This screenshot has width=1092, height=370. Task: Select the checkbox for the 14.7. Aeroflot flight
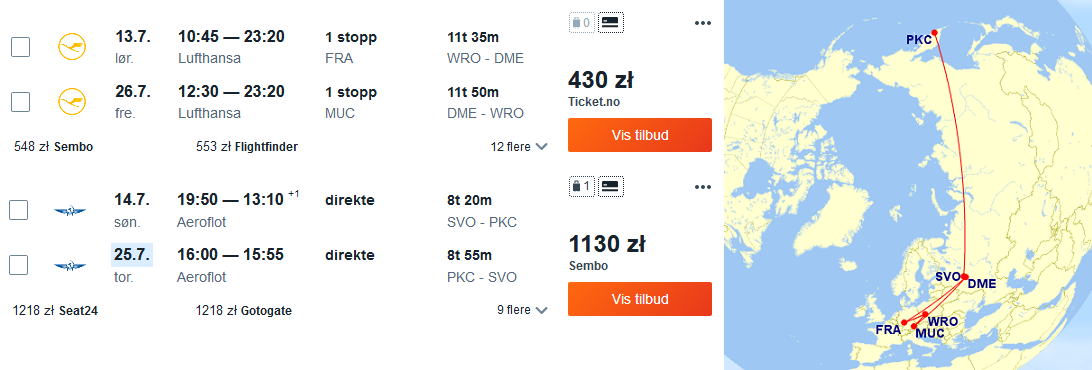tap(19, 210)
